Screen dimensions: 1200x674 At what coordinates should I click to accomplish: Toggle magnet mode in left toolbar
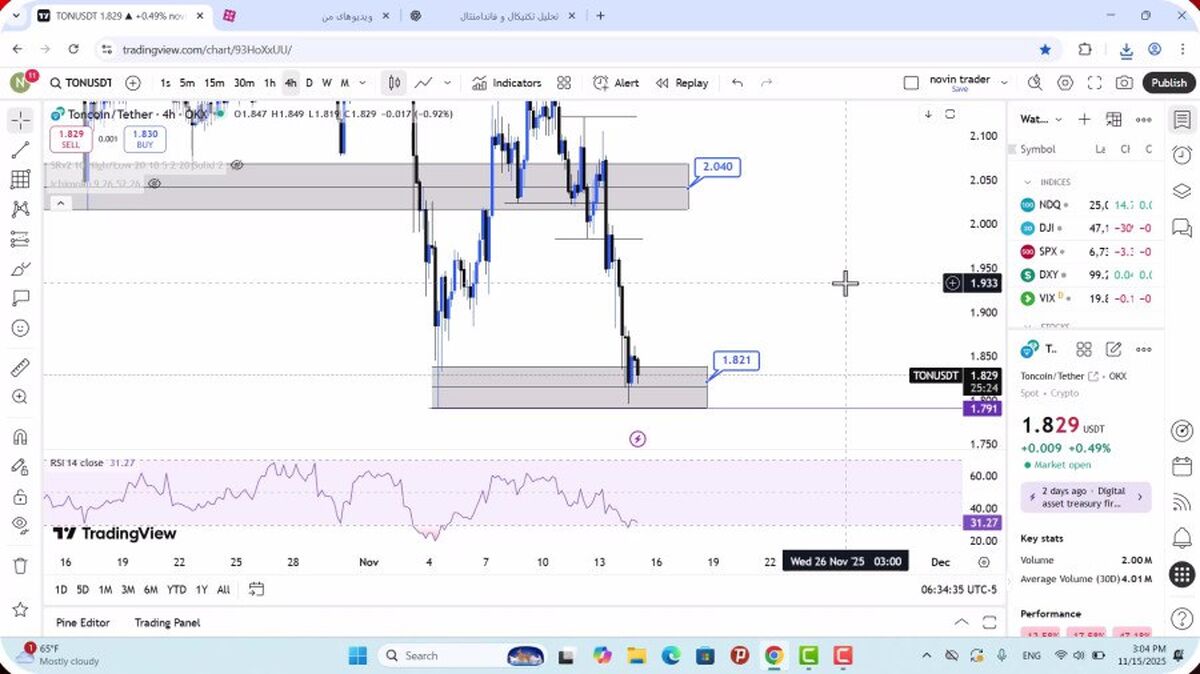pyautogui.click(x=20, y=437)
